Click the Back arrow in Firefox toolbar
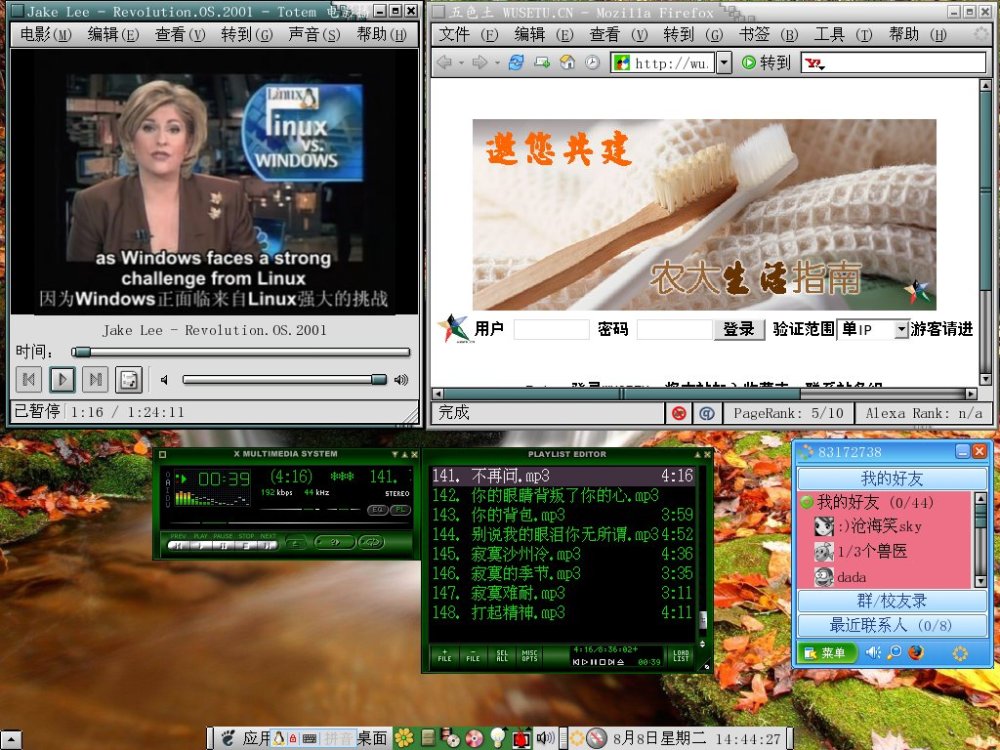The width and height of the screenshot is (1000, 750). click(x=444, y=62)
